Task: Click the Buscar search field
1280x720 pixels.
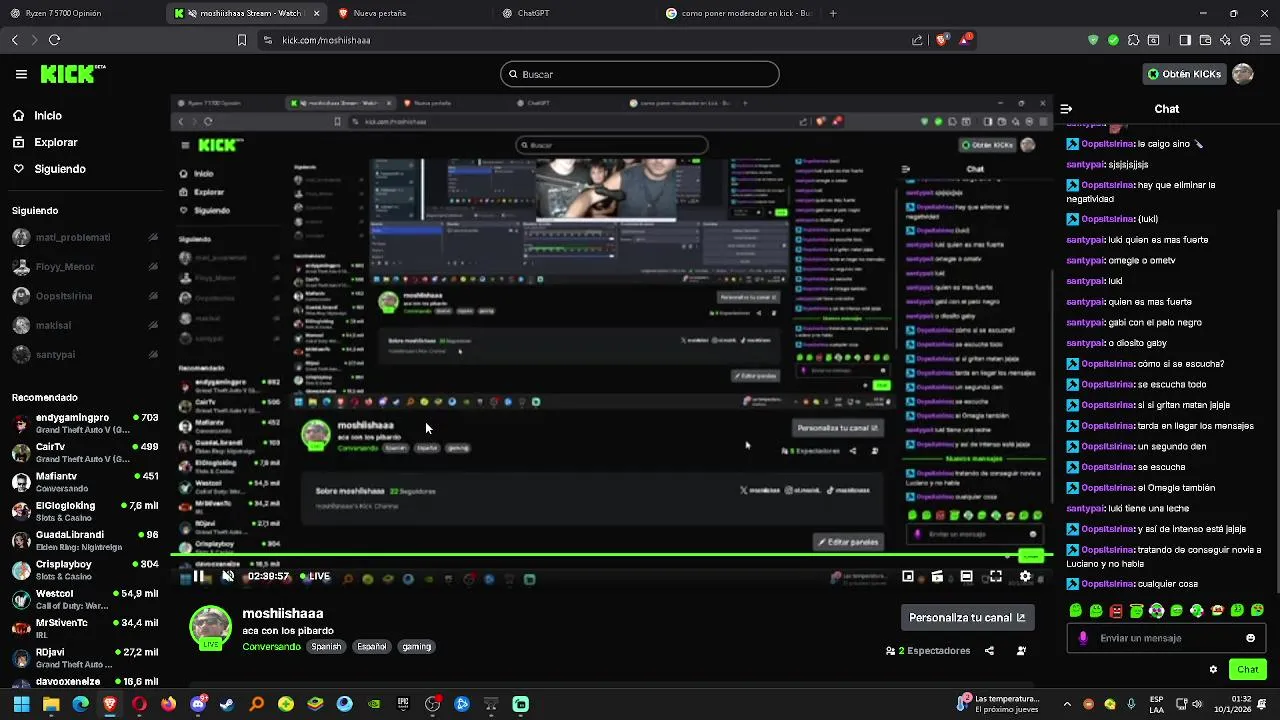Action: (640, 74)
